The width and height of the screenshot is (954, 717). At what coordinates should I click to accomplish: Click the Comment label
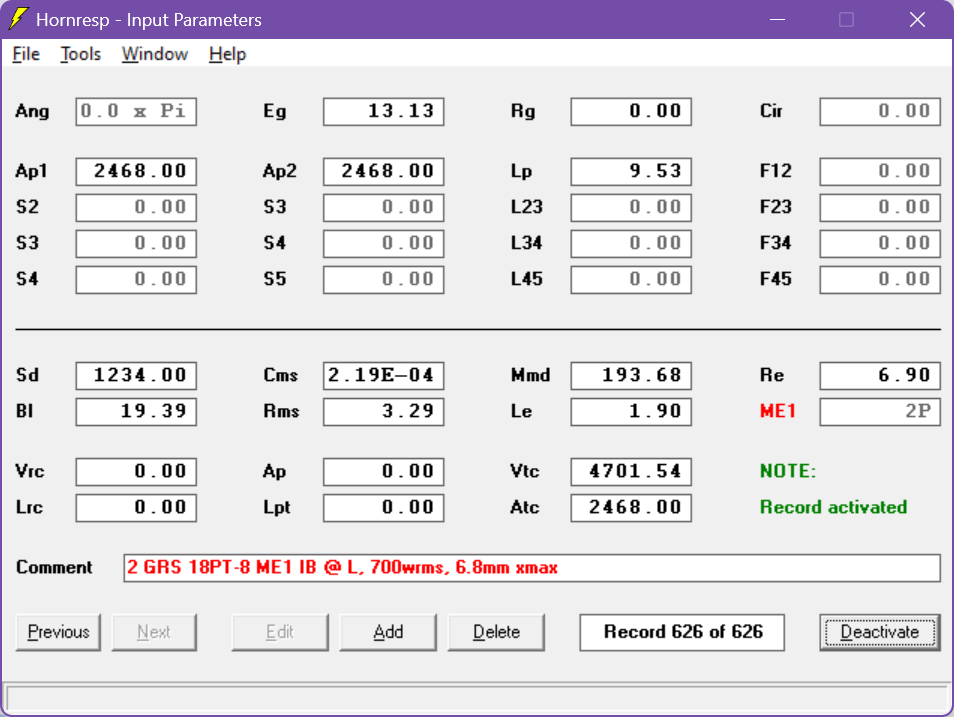pos(54,567)
